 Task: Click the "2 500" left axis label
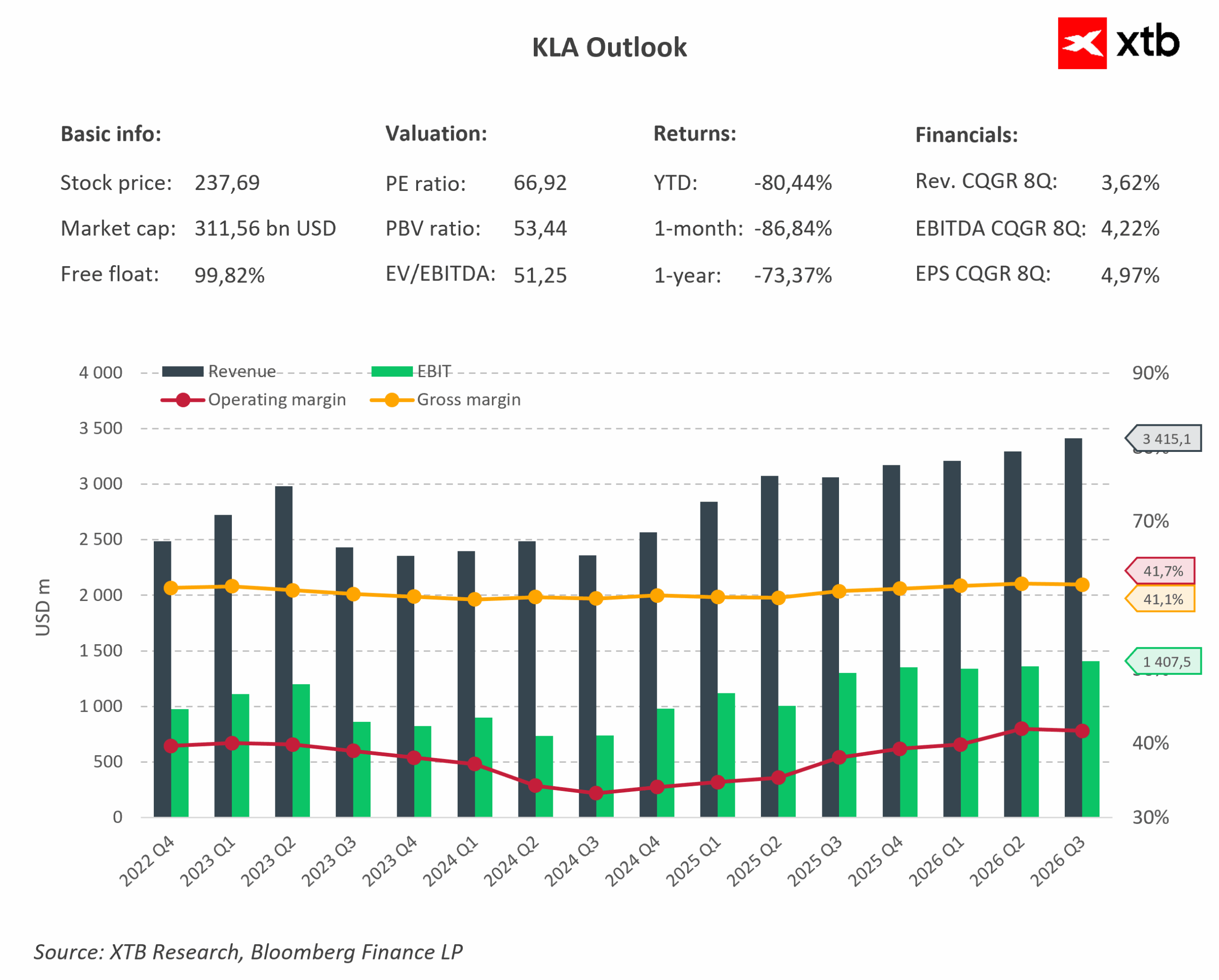pos(100,540)
